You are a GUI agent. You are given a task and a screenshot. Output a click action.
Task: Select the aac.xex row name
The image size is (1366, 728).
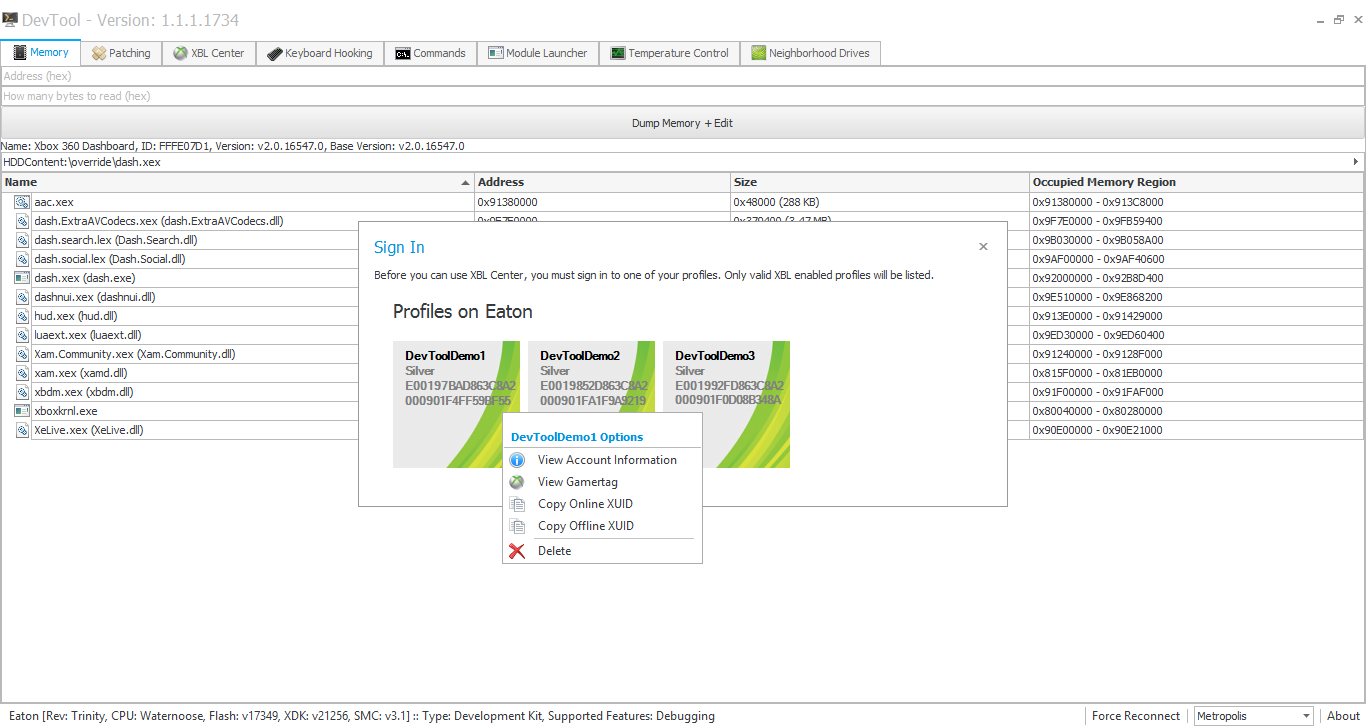coord(54,202)
